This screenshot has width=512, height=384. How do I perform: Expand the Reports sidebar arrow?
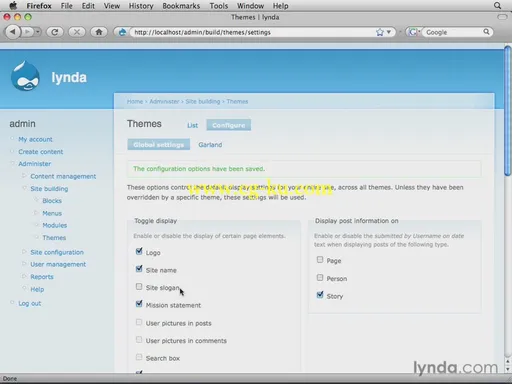tap(24, 276)
